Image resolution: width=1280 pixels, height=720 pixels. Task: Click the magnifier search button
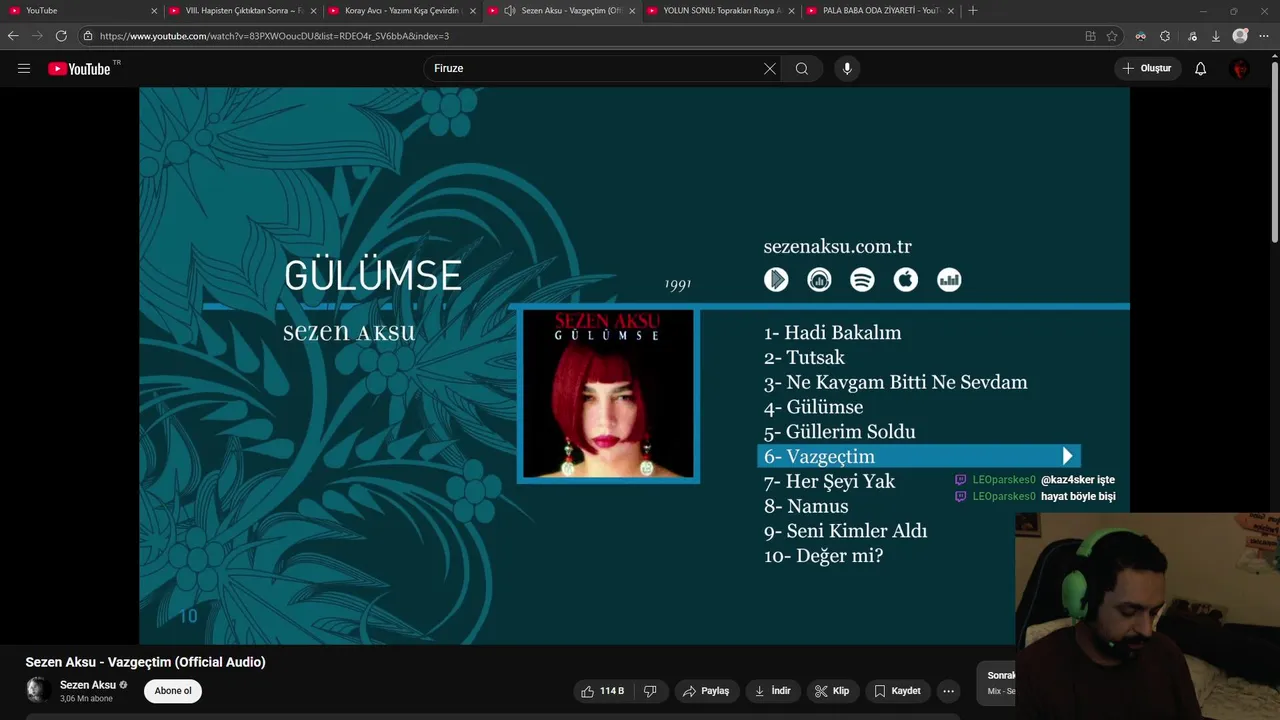[802, 68]
